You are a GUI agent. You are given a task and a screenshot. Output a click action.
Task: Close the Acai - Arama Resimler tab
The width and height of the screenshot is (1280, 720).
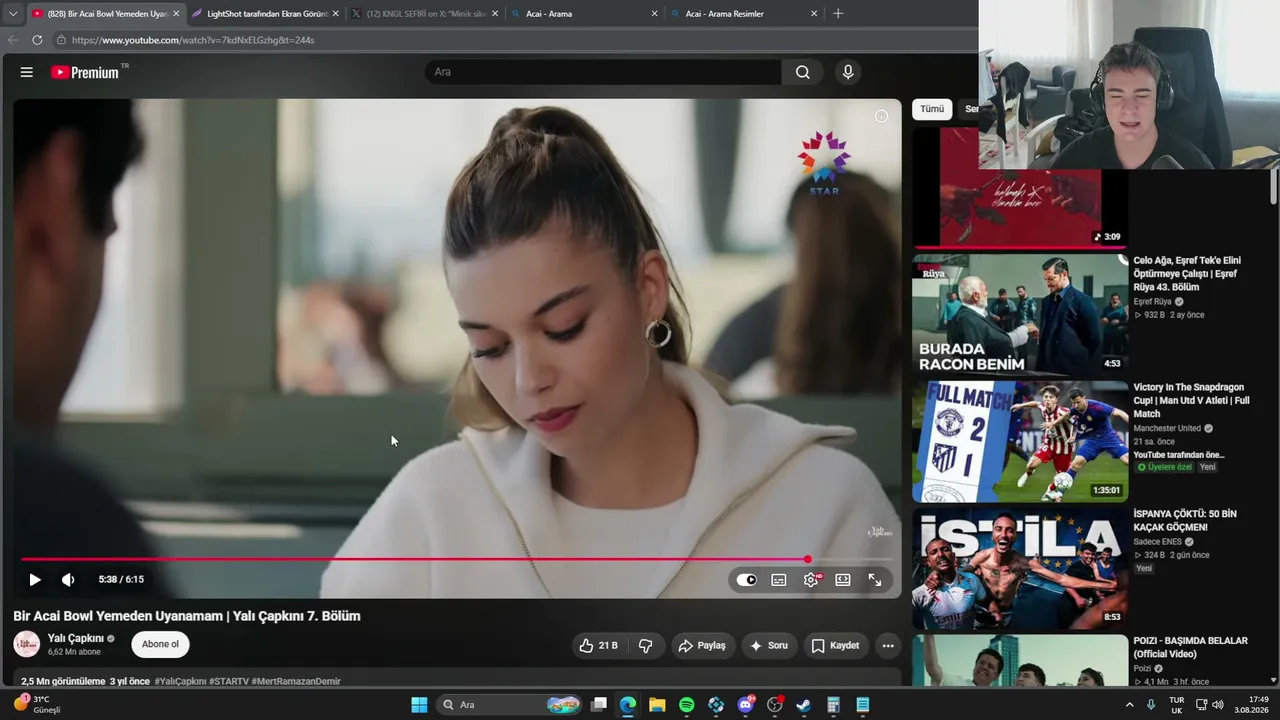pyautogui.click(x=814, y=14)
